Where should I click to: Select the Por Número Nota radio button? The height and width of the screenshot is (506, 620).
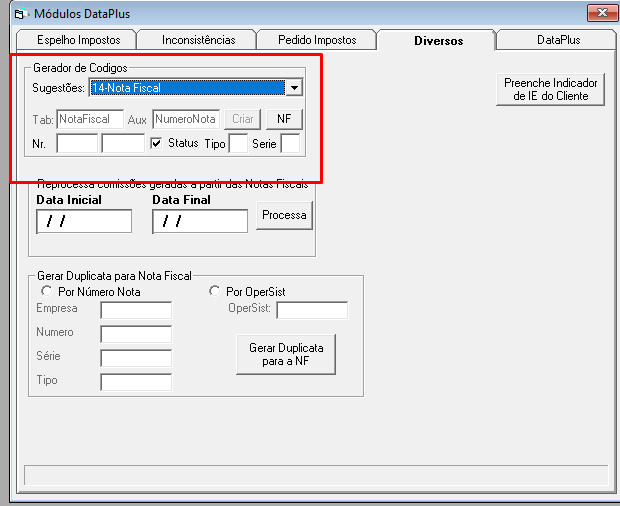click(x=47, y=291)
